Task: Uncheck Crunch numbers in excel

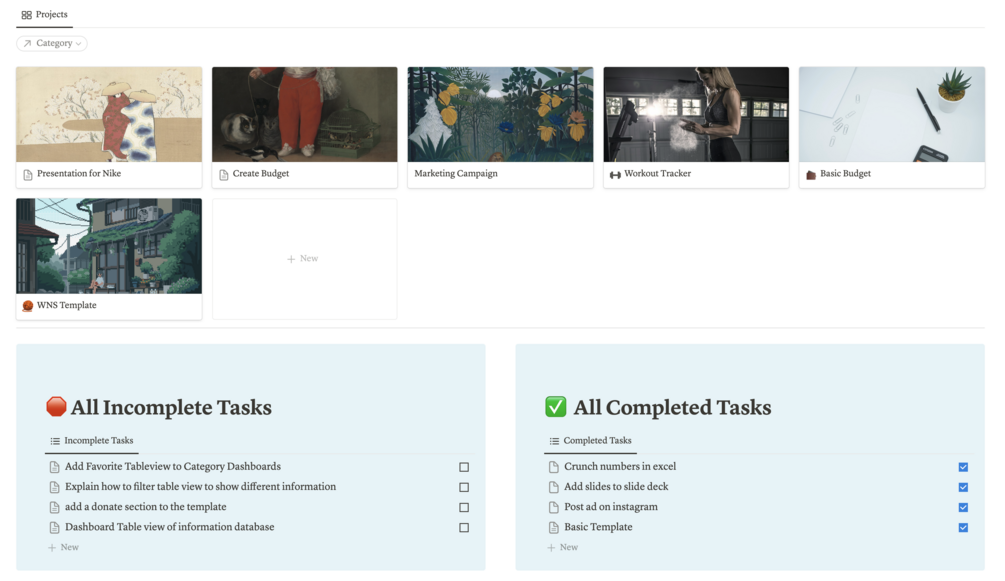Action: (x=963, y=467)
